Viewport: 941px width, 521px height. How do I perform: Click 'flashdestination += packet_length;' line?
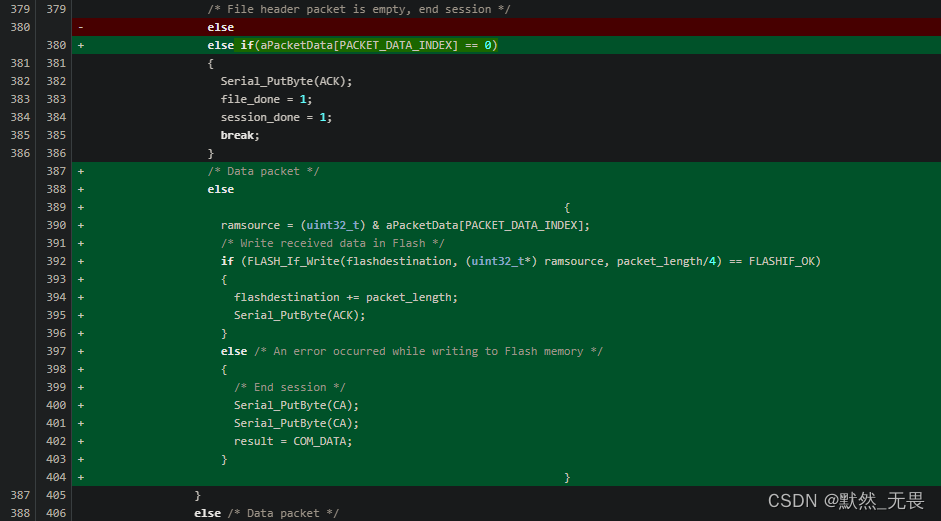coord(346,297)
